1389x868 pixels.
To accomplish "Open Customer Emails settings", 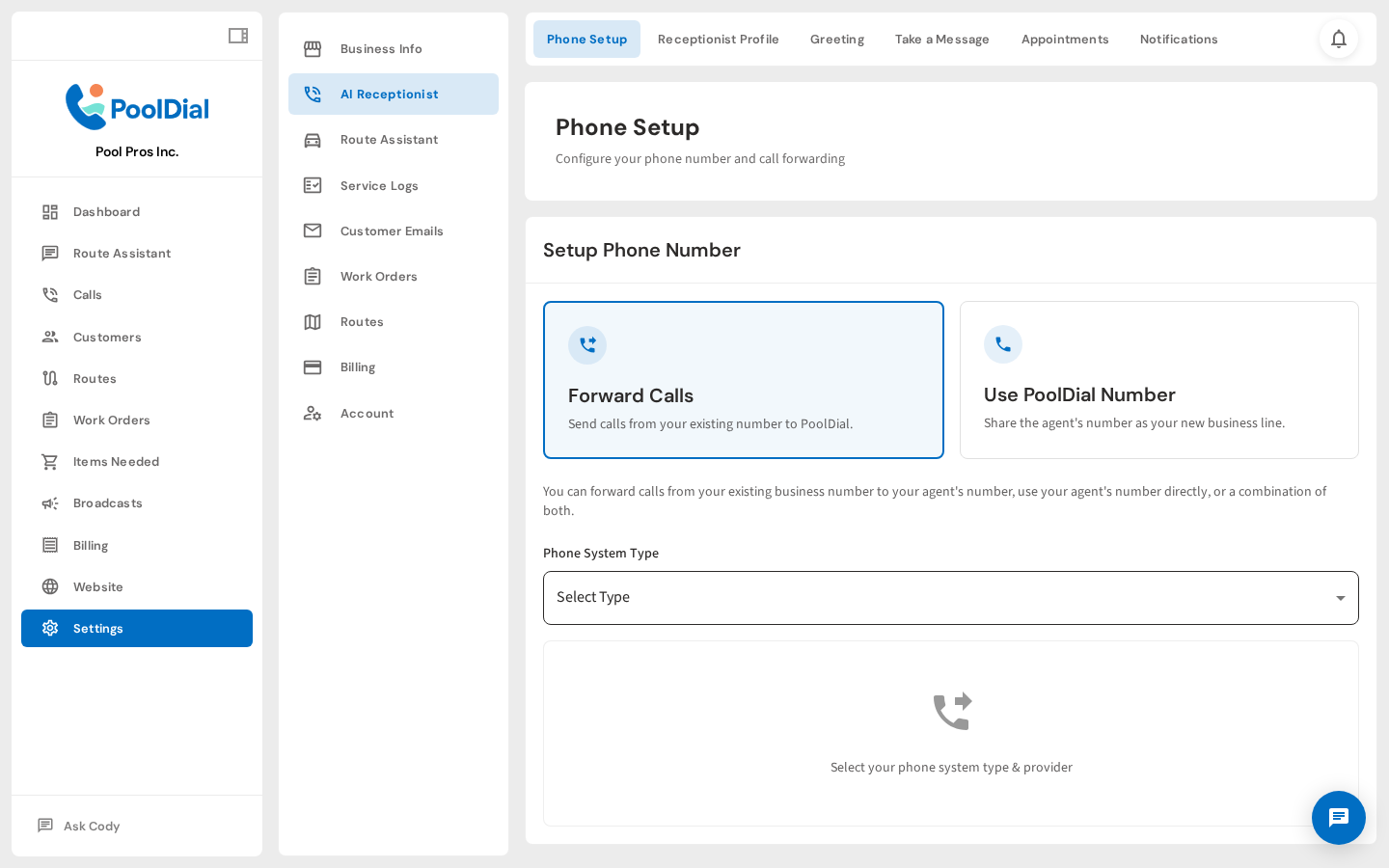I will [x=392, y=231].
